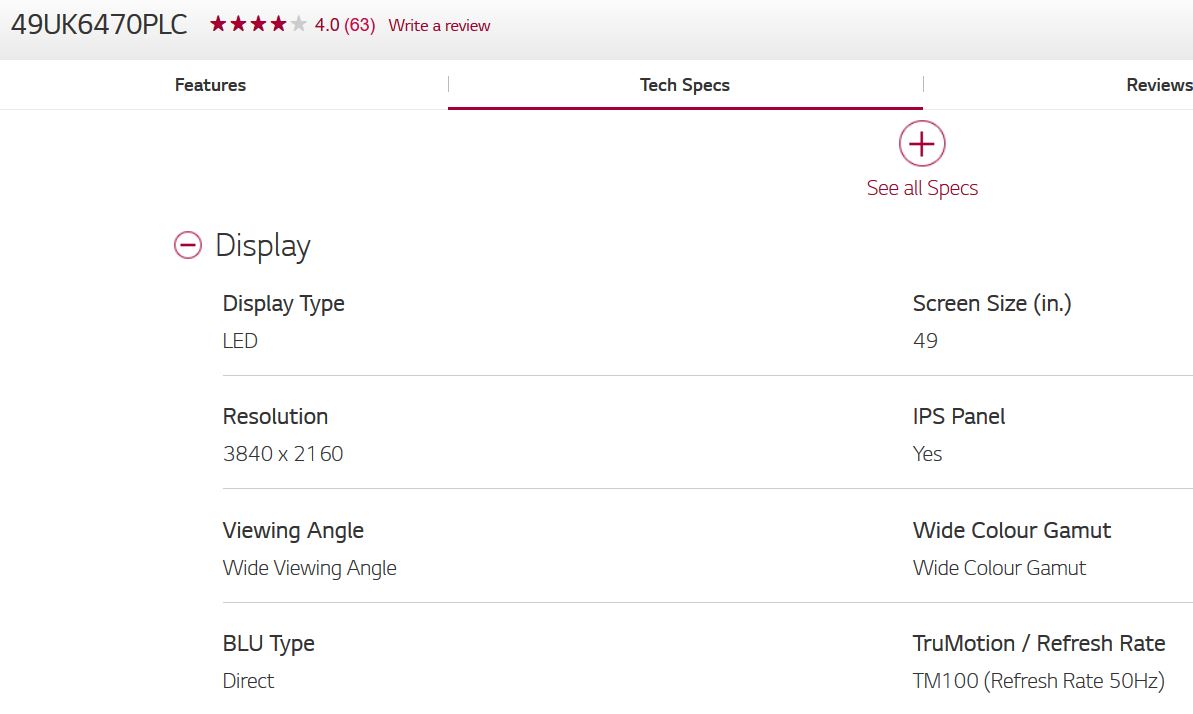
Task: Select the Tech Specs tab
Action: point(685,85)
